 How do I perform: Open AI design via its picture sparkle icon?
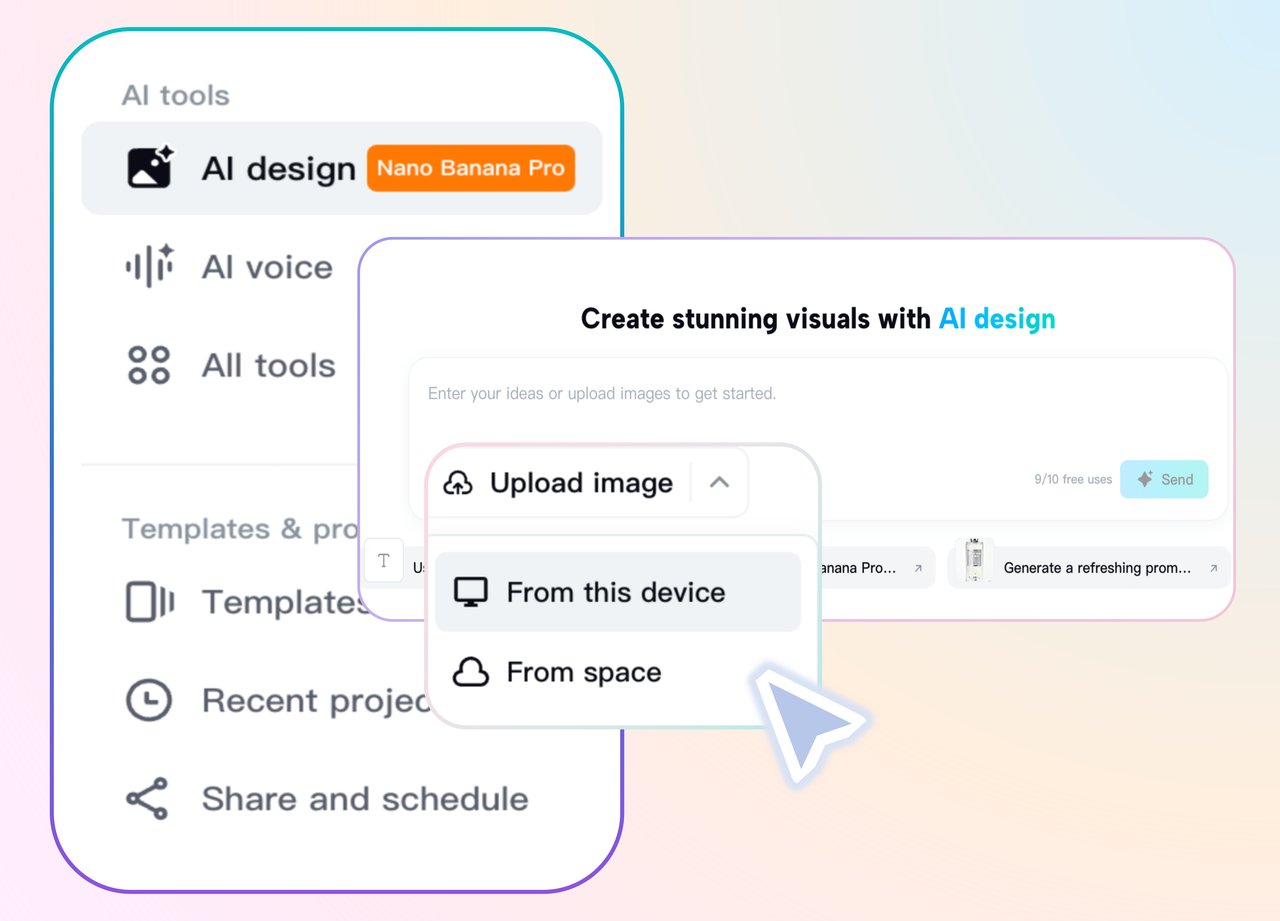click(x=150, y=168)
